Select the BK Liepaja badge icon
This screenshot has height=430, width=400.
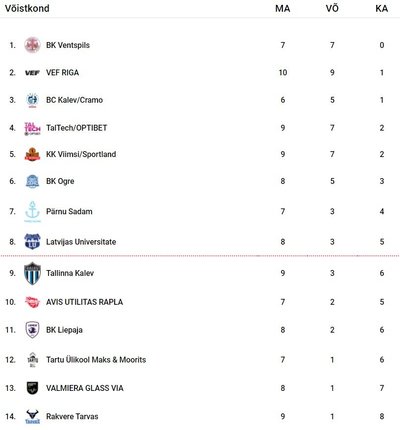pyautogui.click(x=32, y=330)
